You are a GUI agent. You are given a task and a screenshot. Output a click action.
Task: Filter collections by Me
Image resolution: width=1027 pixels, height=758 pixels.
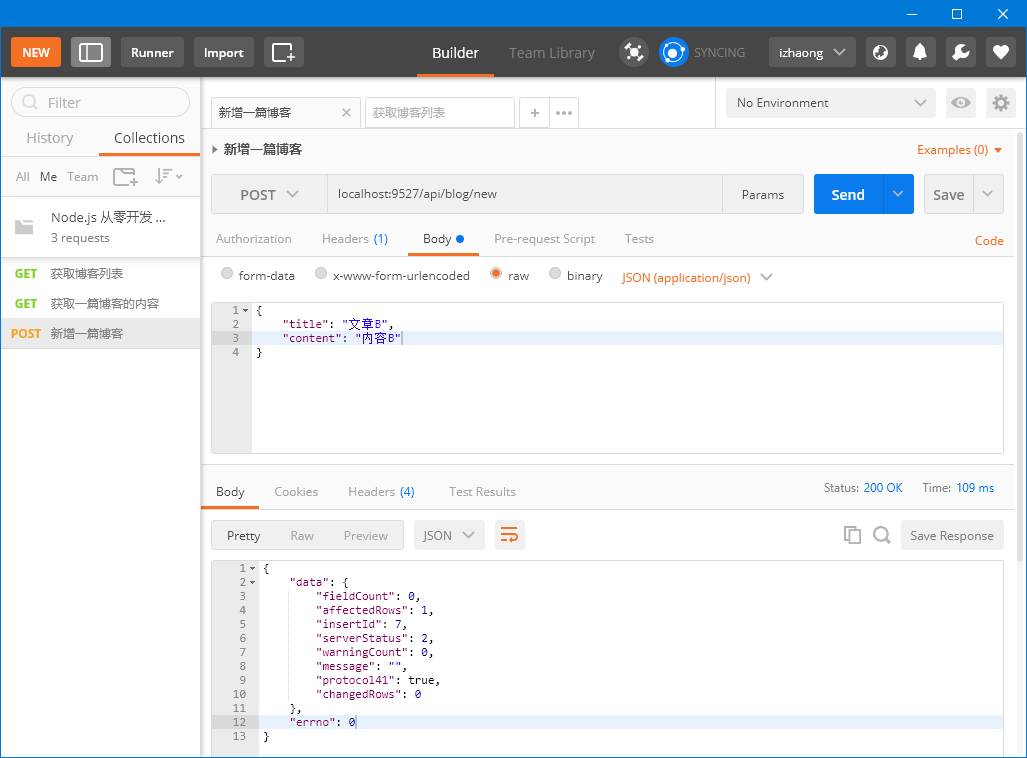48,177
